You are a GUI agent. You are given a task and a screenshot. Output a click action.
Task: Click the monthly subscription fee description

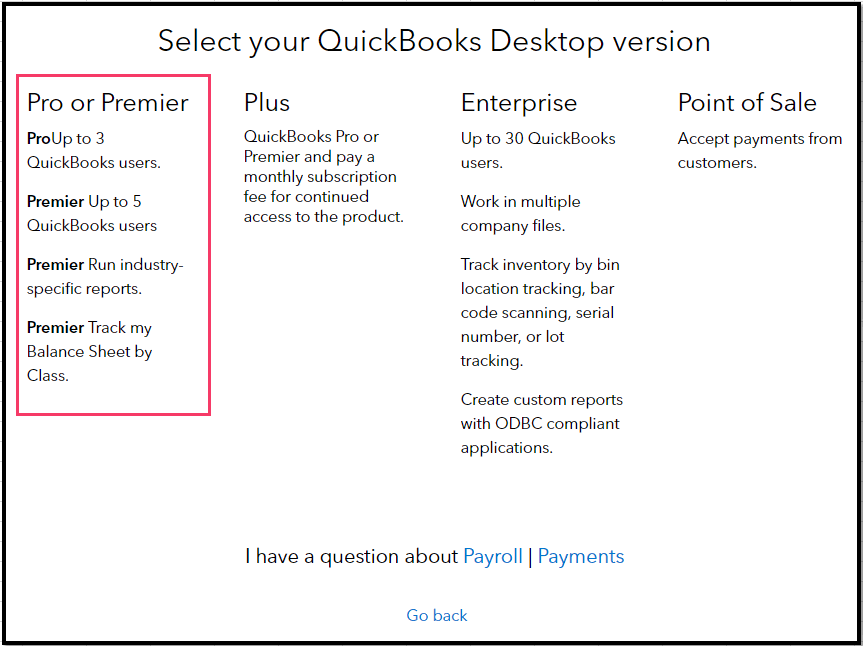point(323,177)
